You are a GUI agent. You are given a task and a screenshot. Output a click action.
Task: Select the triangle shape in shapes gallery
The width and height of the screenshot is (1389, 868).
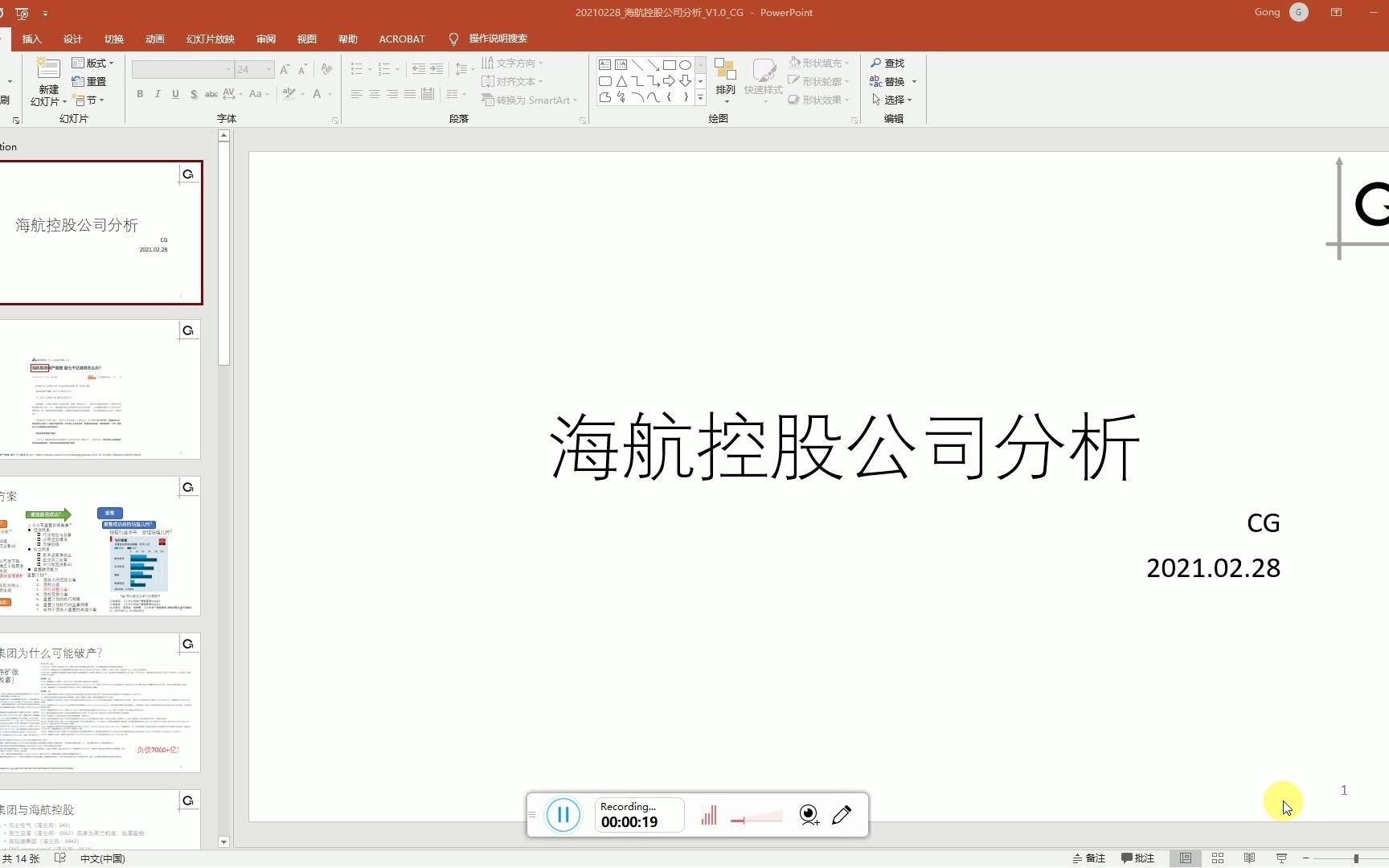coord(621,81)
